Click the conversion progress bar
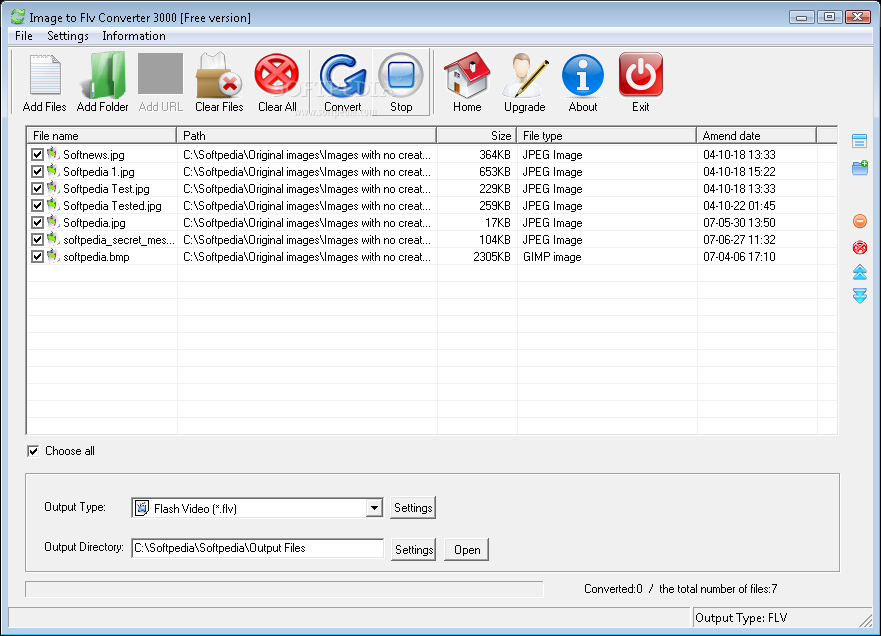Screen dimensions: 881x636 pyautogui.click(x=284, y=589)
